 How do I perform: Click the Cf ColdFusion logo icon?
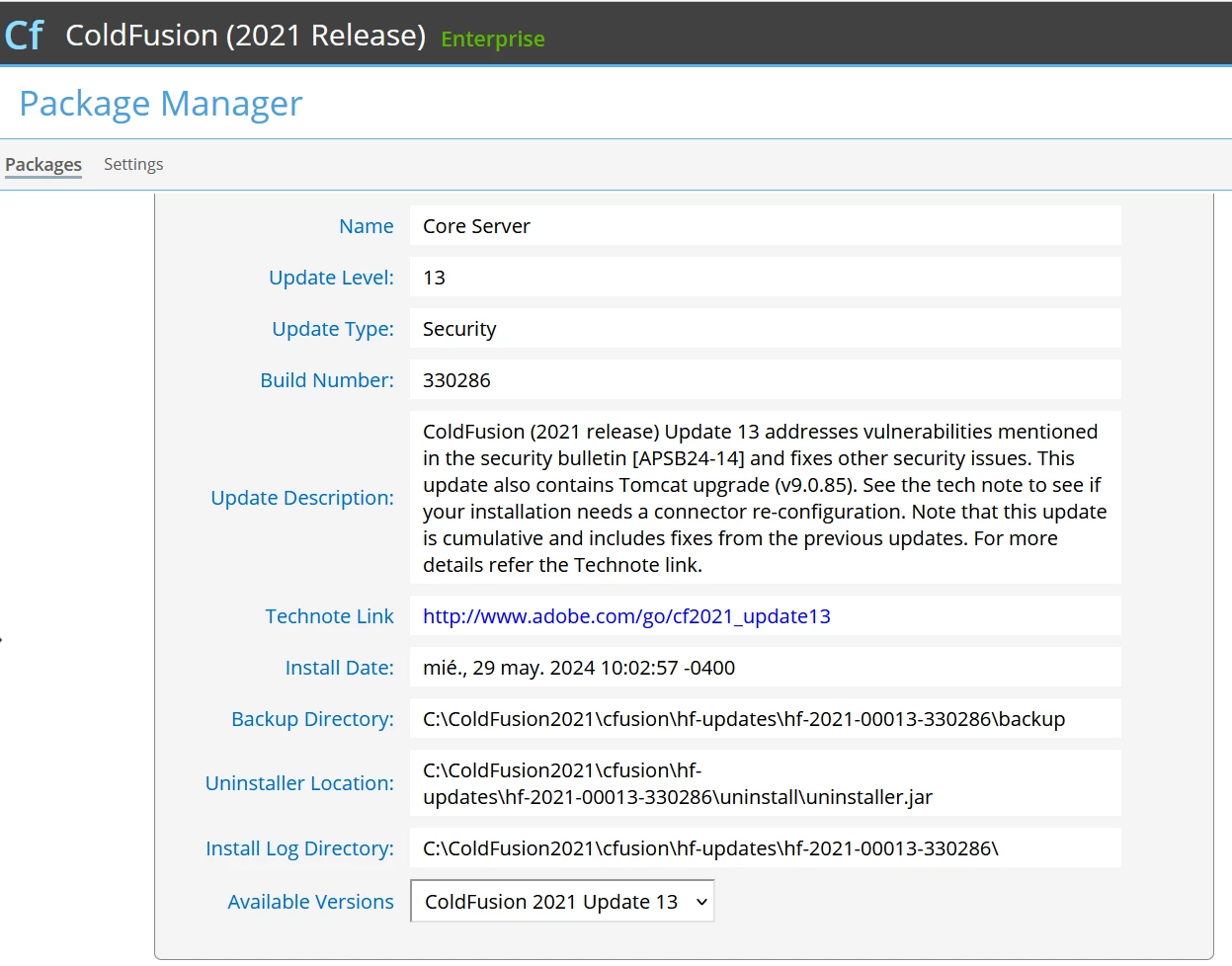click(24, 35)
